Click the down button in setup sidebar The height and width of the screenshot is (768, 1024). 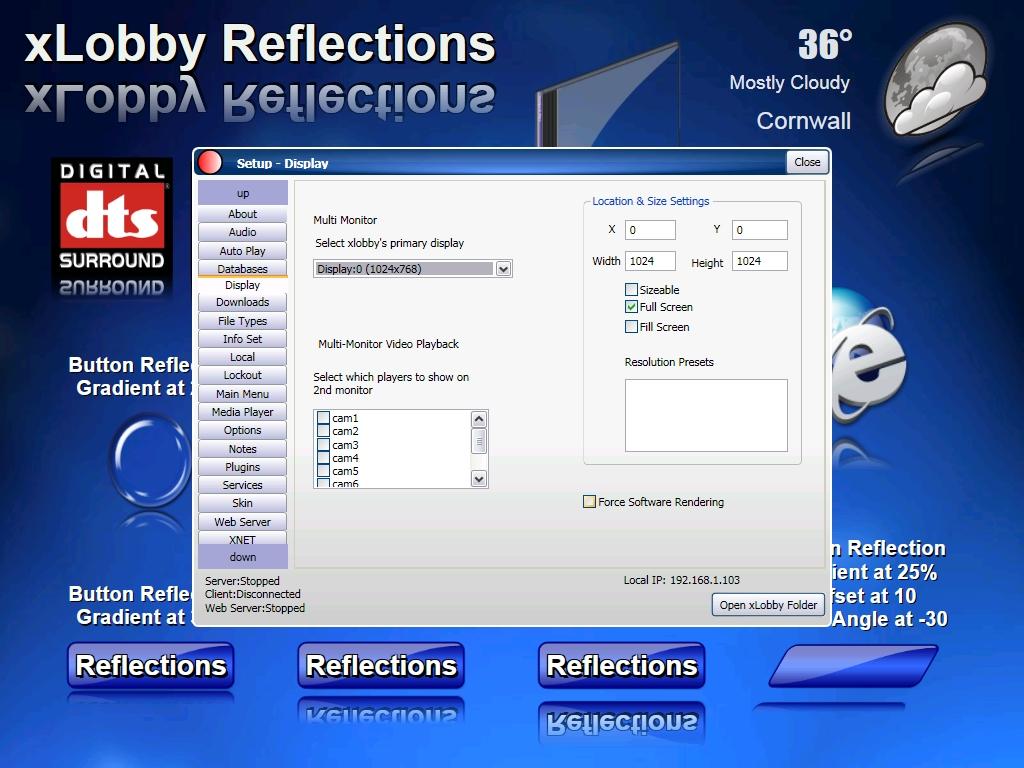[x=242, y=557]
